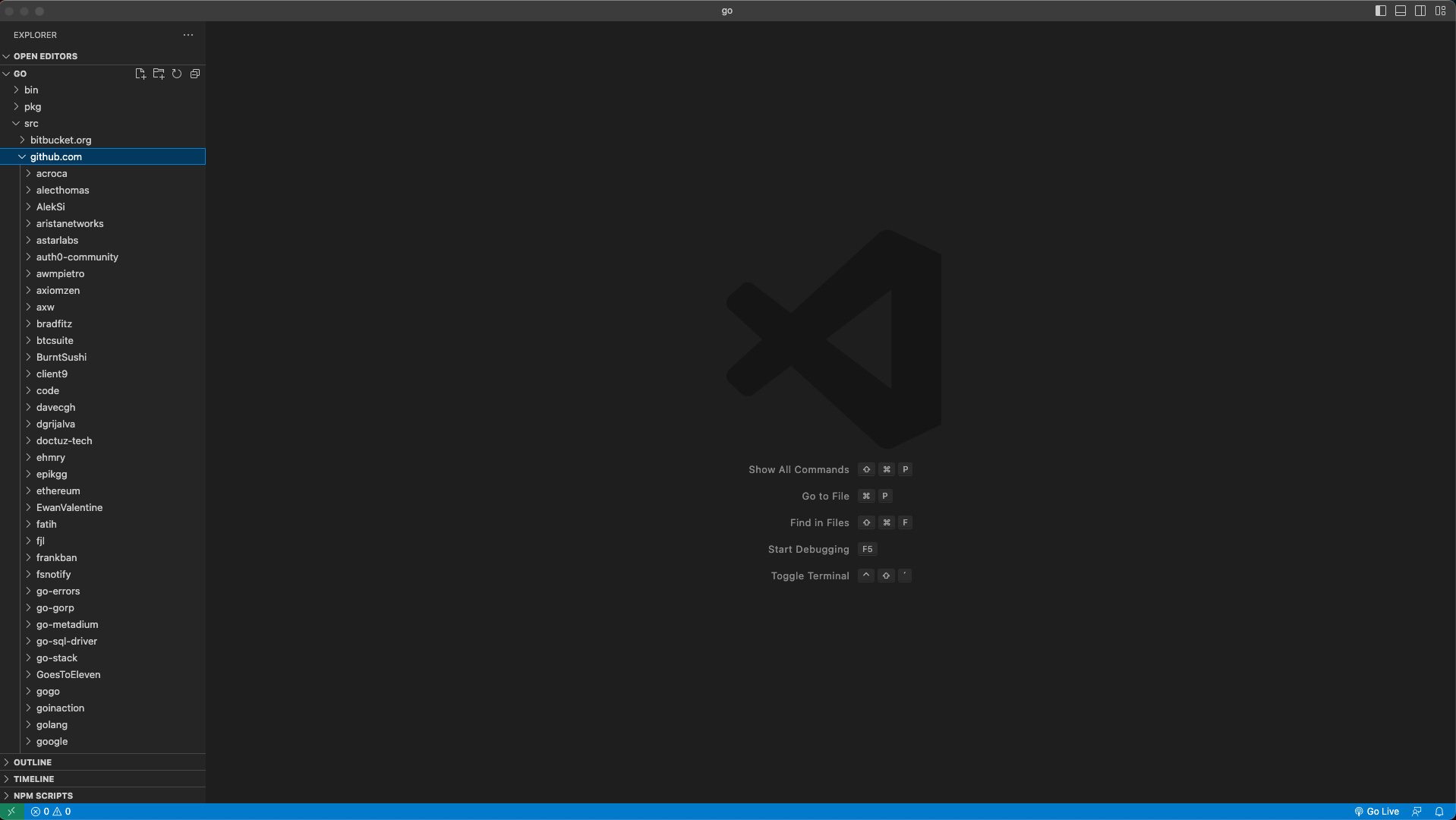This screenshot has height=820, width=1456.
Task: Select the goinaction folder
Action: (102, 708)
